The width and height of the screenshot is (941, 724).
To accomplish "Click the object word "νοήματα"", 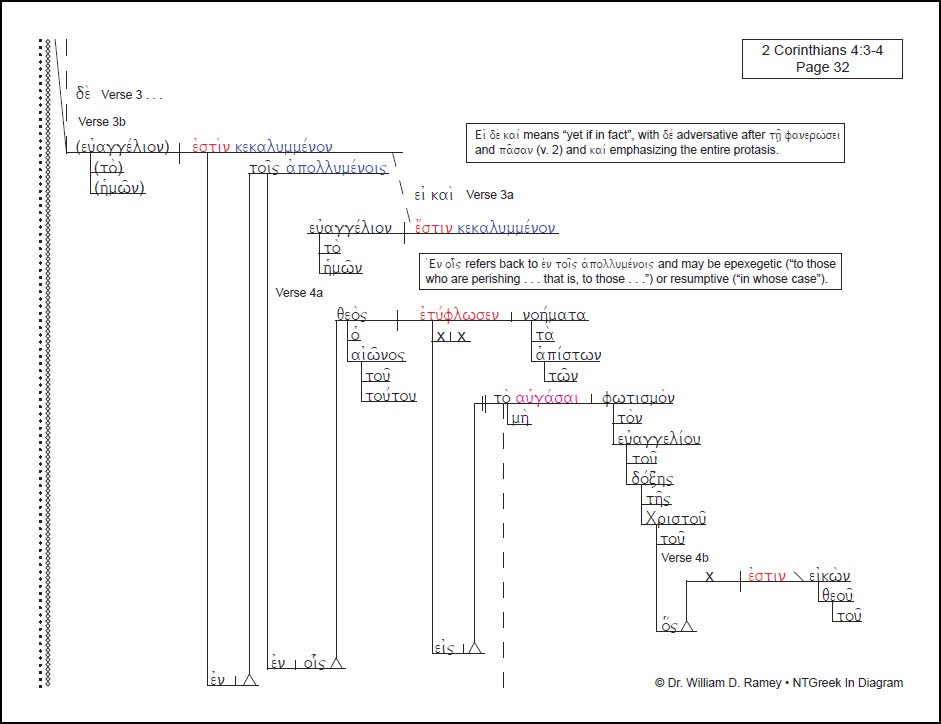I will 554,315.
